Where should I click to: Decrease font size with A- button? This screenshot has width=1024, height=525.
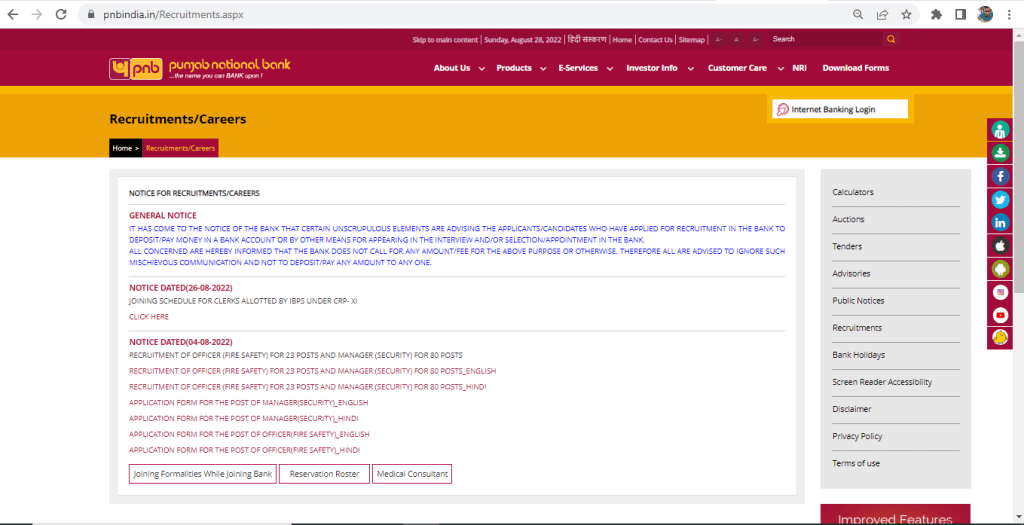[x=718, y=40]
